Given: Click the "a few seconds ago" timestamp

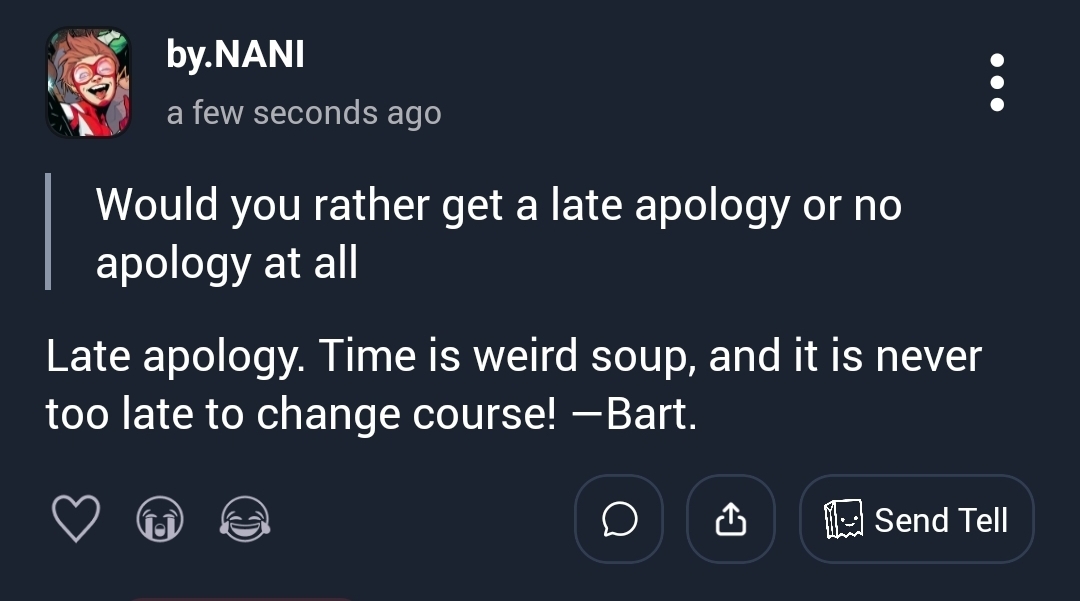Looking at the screenshot, I should (x=304, y=113).
